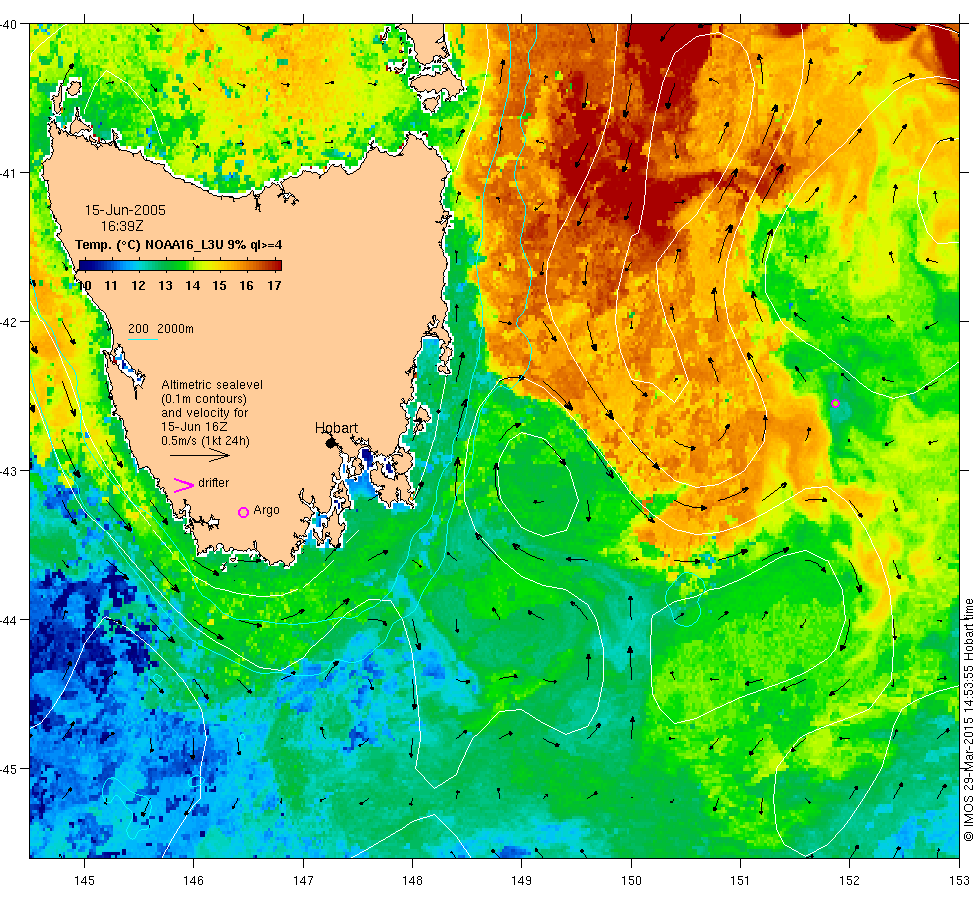Click latitude axis label -43
The width and height of the screenshot is (980, 900).
coord(9,471)
